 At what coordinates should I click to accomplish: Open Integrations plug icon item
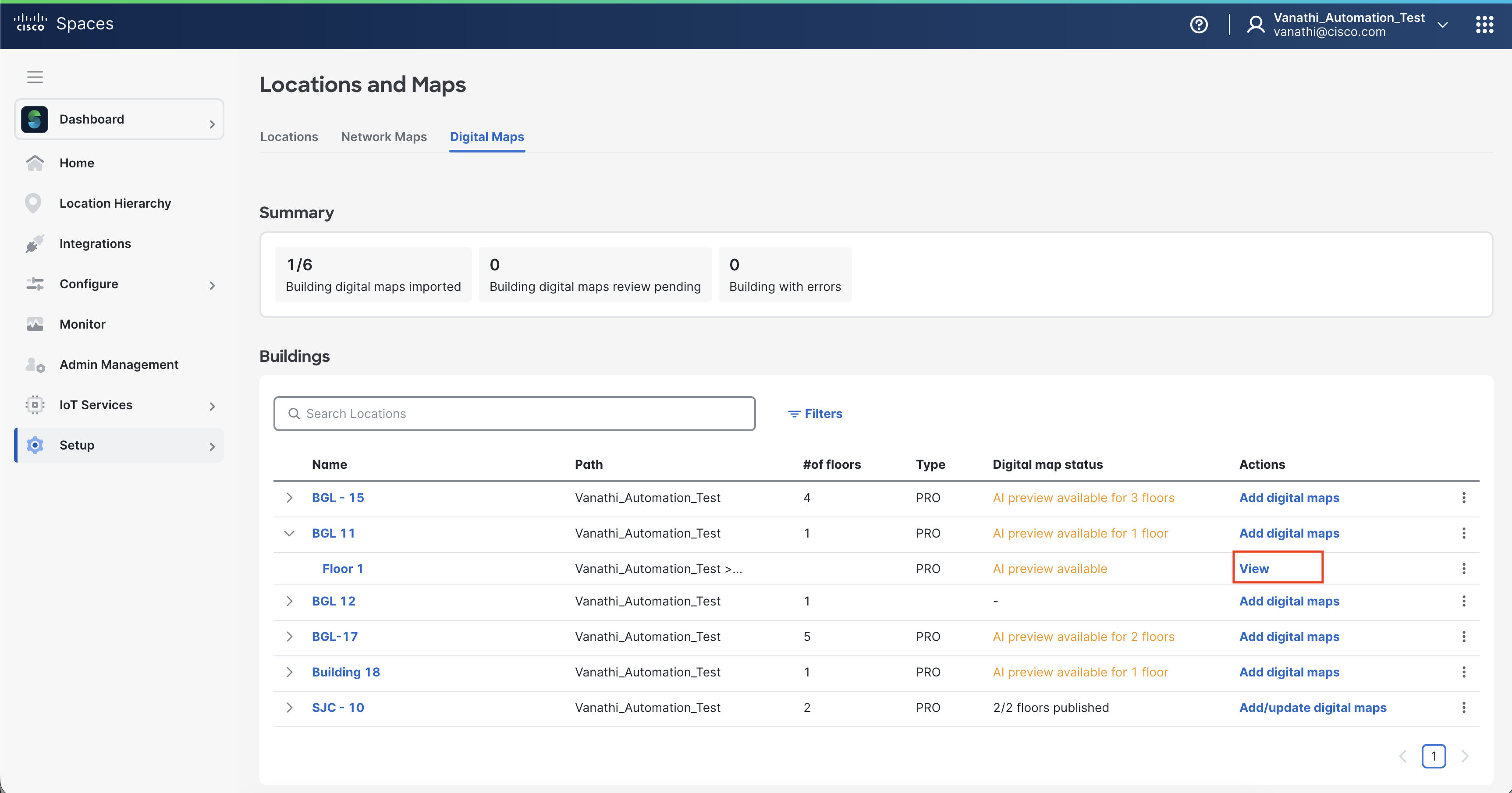click(35, 244)
